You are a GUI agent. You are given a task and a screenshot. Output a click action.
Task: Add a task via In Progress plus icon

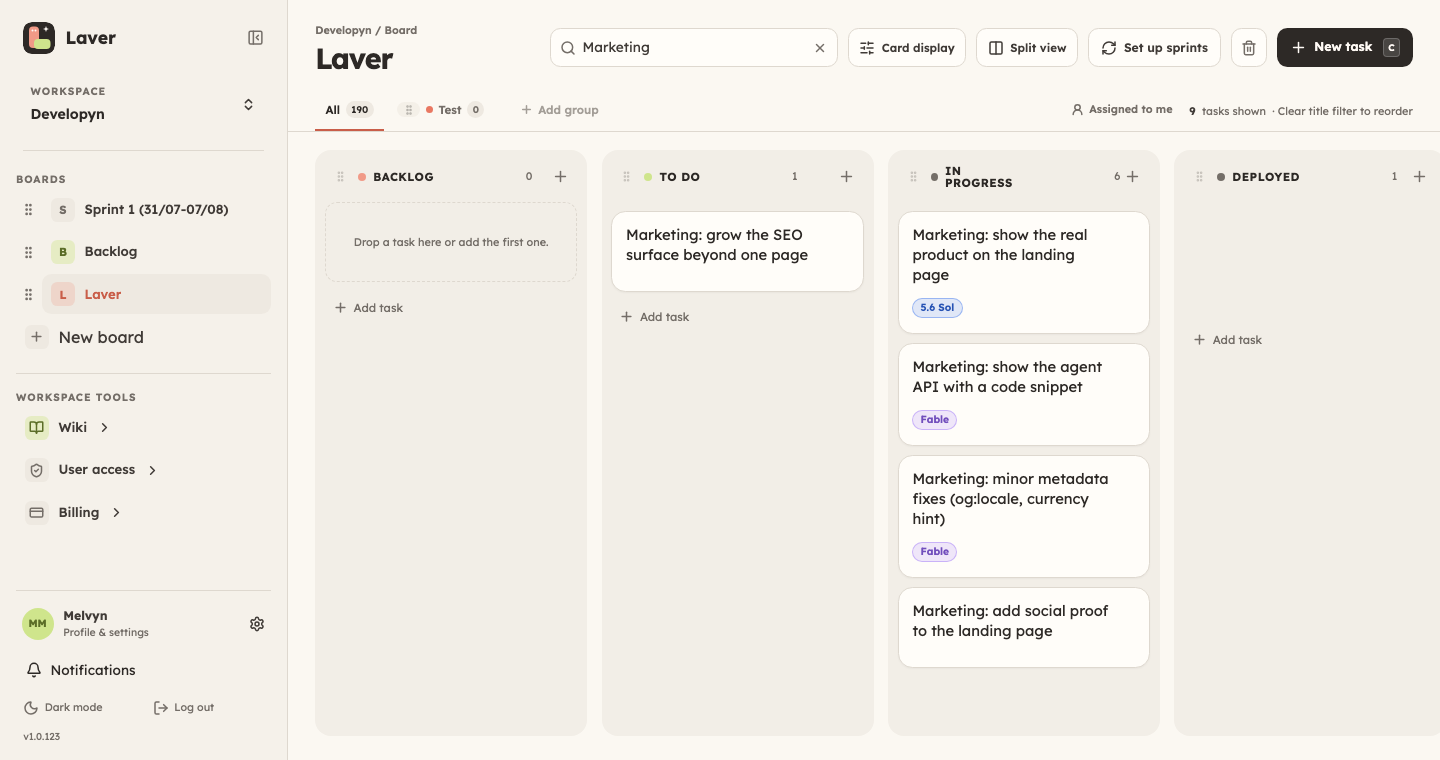point(1133,177)
